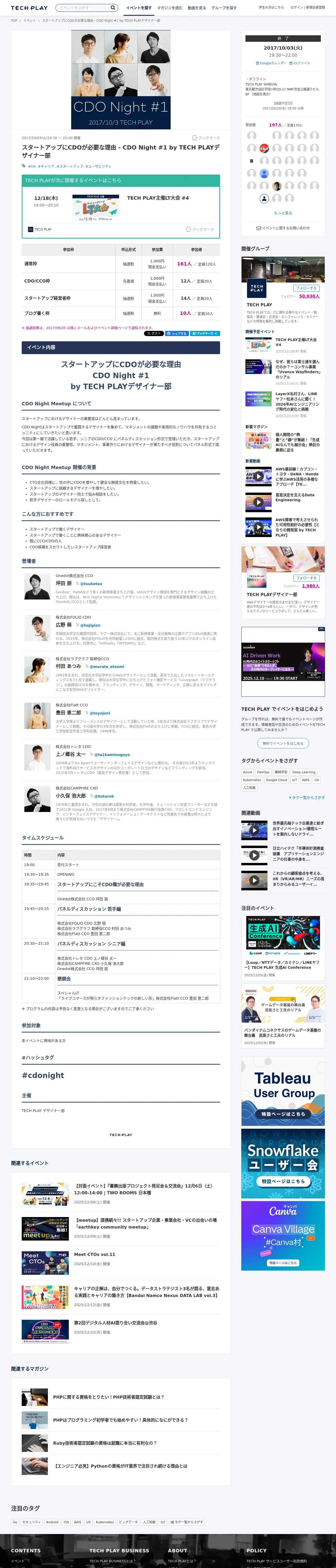Viewport: 336px width, 1568px height.
Task: Open the Canva Village banner
Action: click(283, 1236)
